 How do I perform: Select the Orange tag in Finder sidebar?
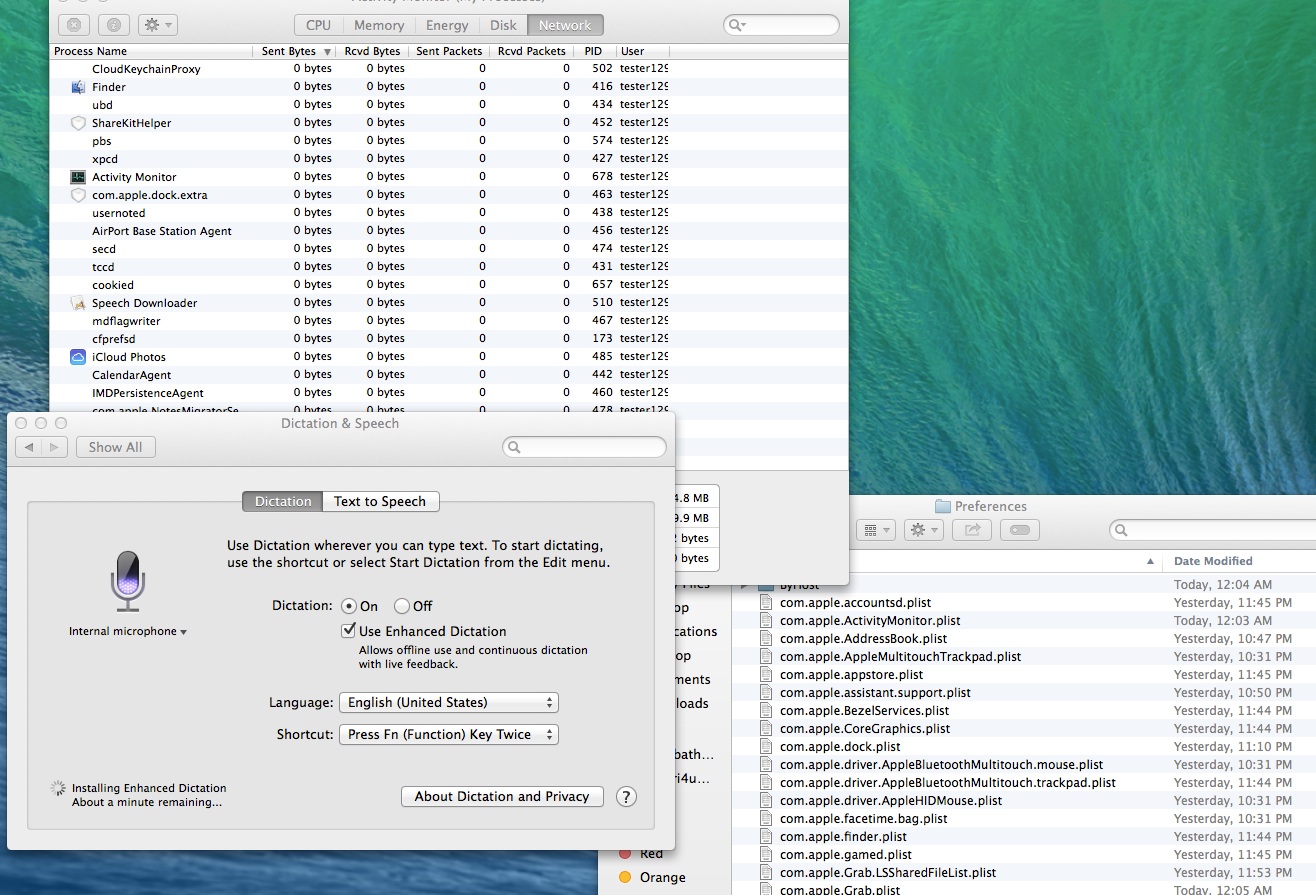click(662, 877)
